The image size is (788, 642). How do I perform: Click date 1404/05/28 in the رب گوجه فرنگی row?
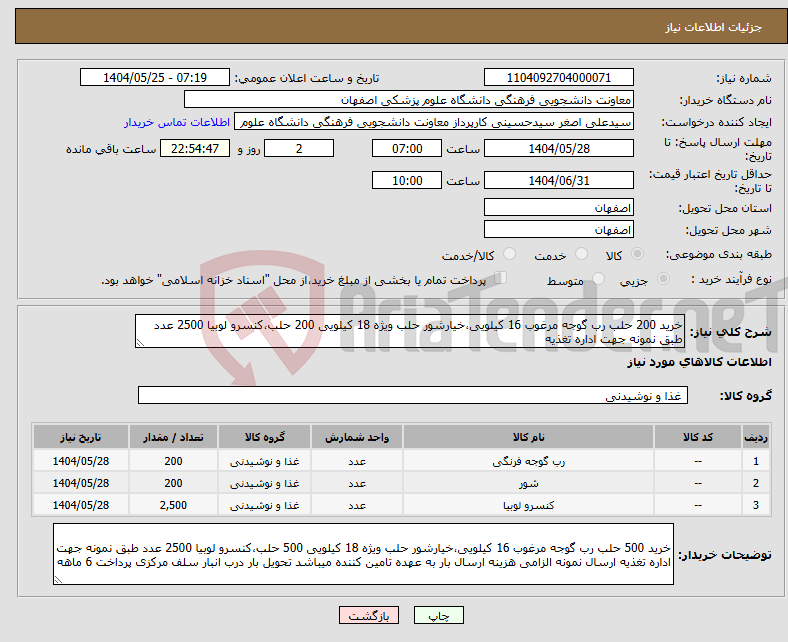coord(81,461)
